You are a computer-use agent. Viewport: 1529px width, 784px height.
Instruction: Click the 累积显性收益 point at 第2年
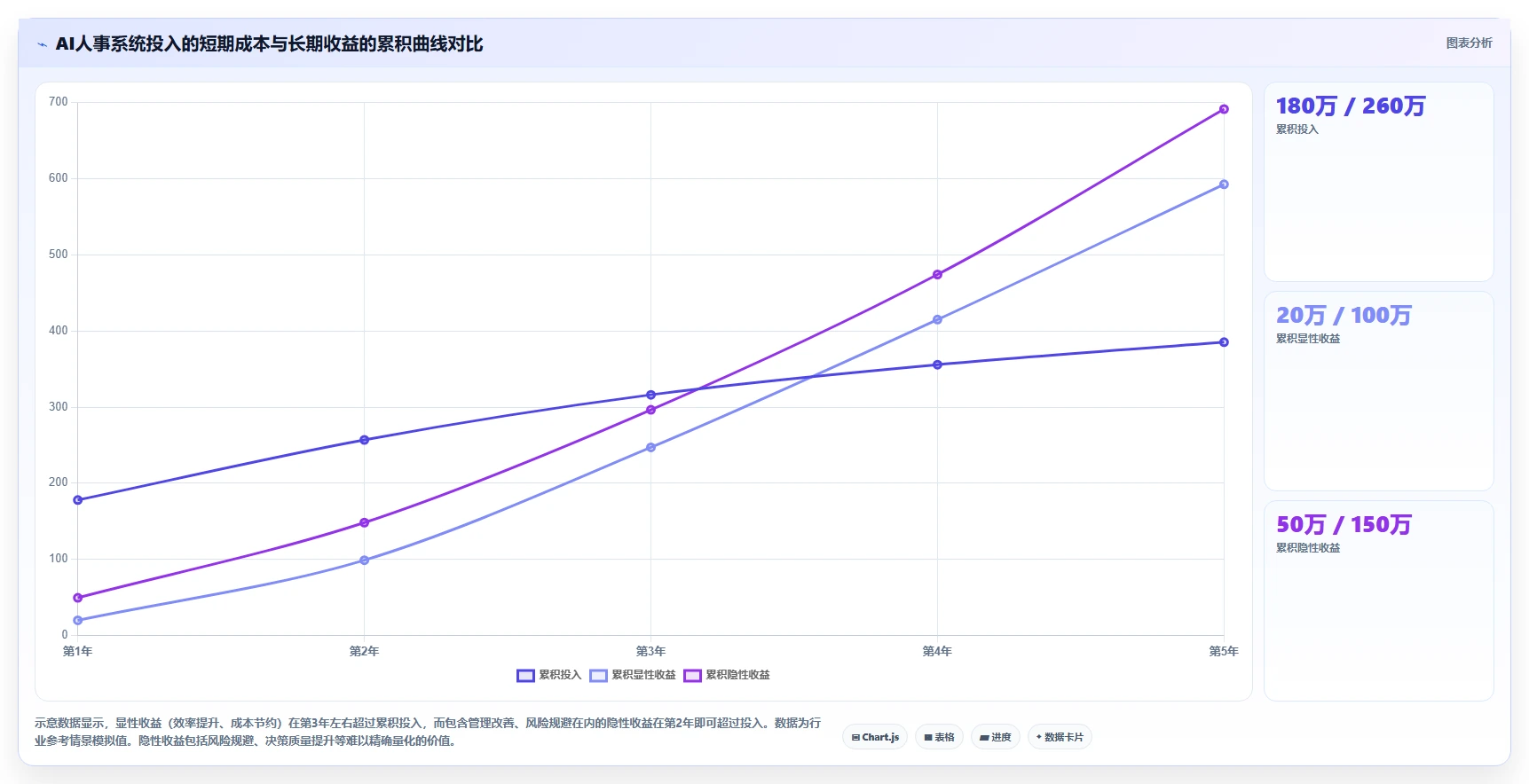coord(365,561)
